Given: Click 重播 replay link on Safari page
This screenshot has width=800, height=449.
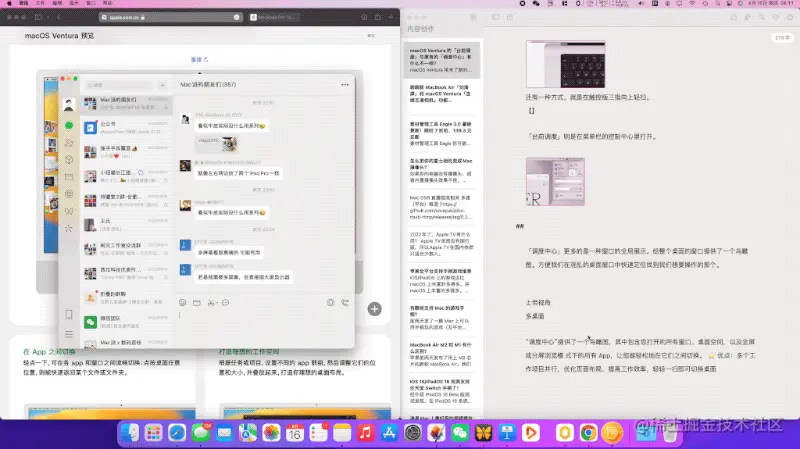Looking at the screenshot, I should click(199, 60).
